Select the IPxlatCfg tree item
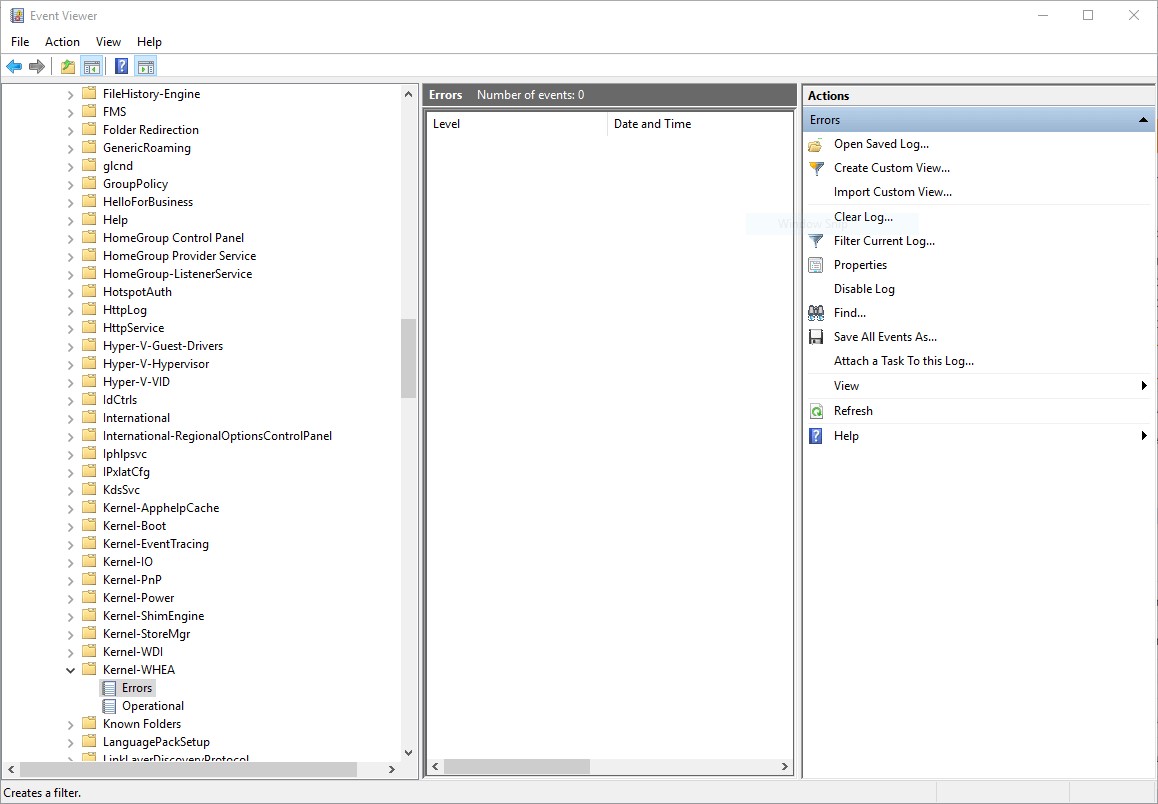 click(x=126, y=472)
